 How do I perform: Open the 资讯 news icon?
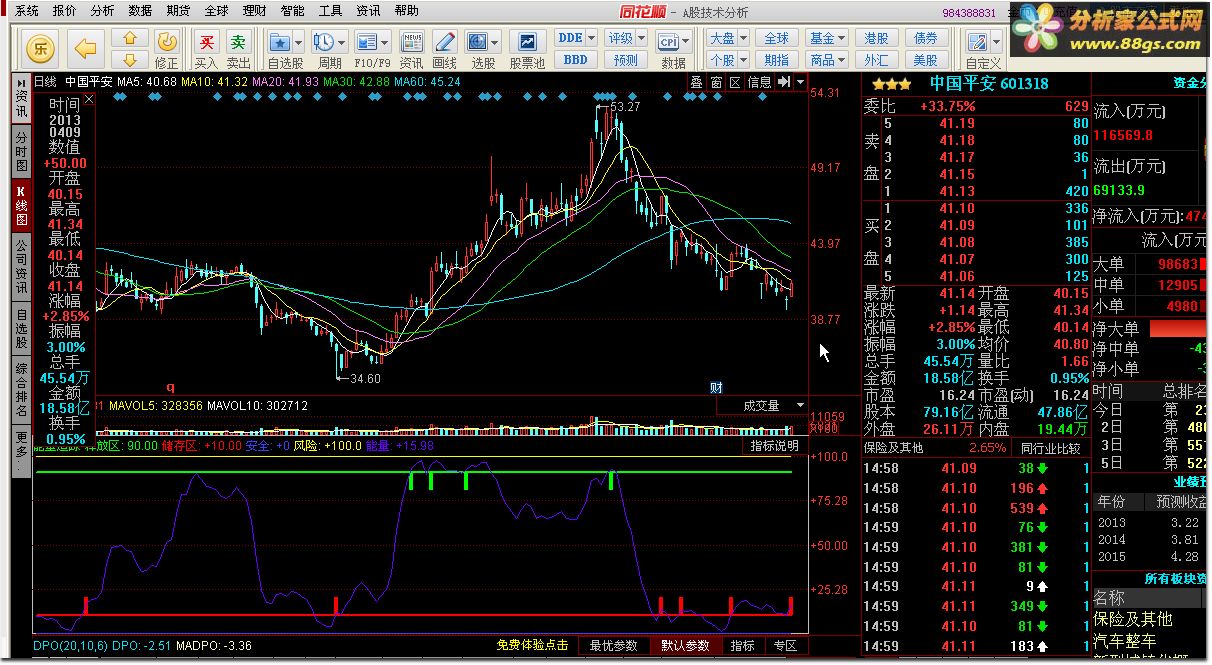pos(411,42)
